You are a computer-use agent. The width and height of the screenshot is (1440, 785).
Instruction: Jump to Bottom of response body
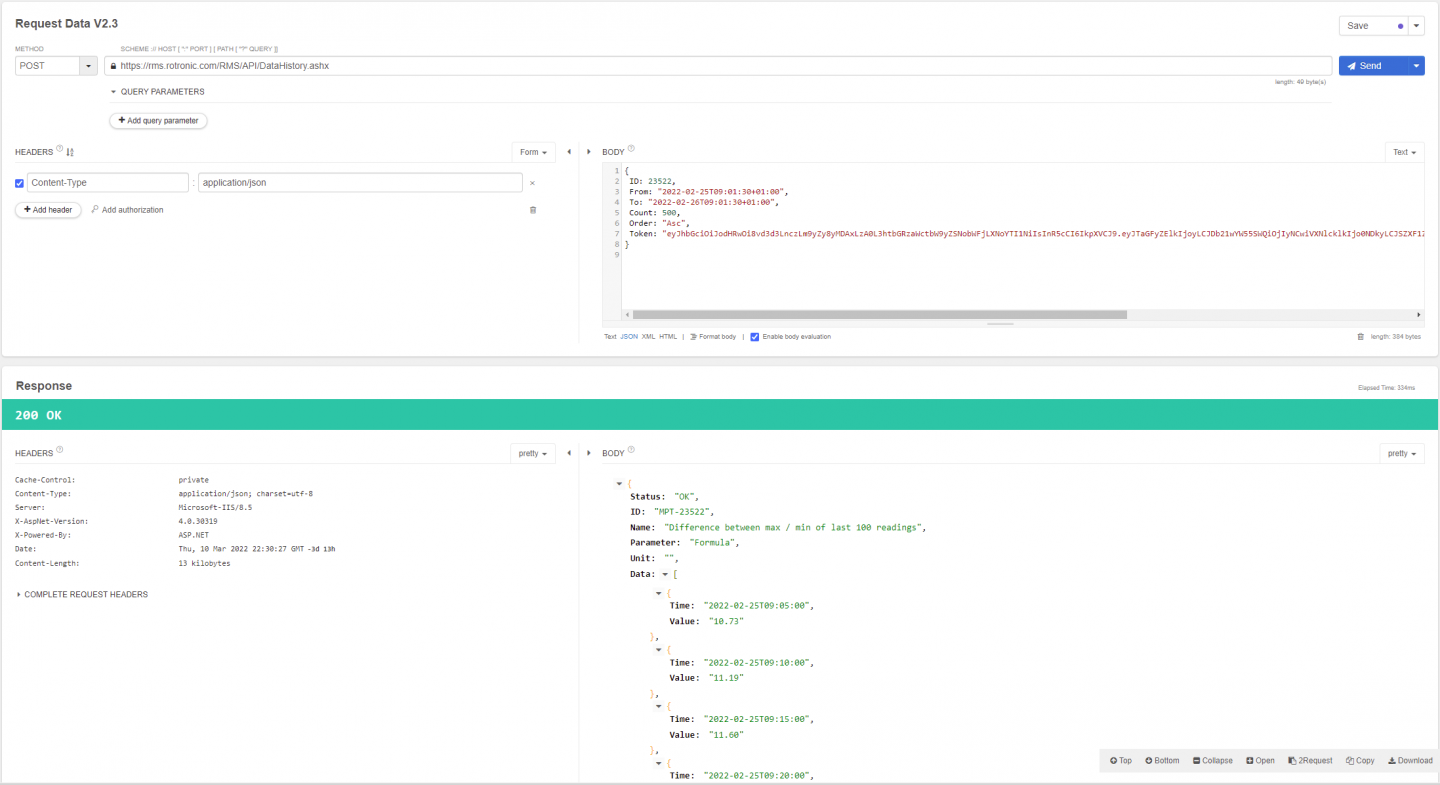pos(1162,761)
